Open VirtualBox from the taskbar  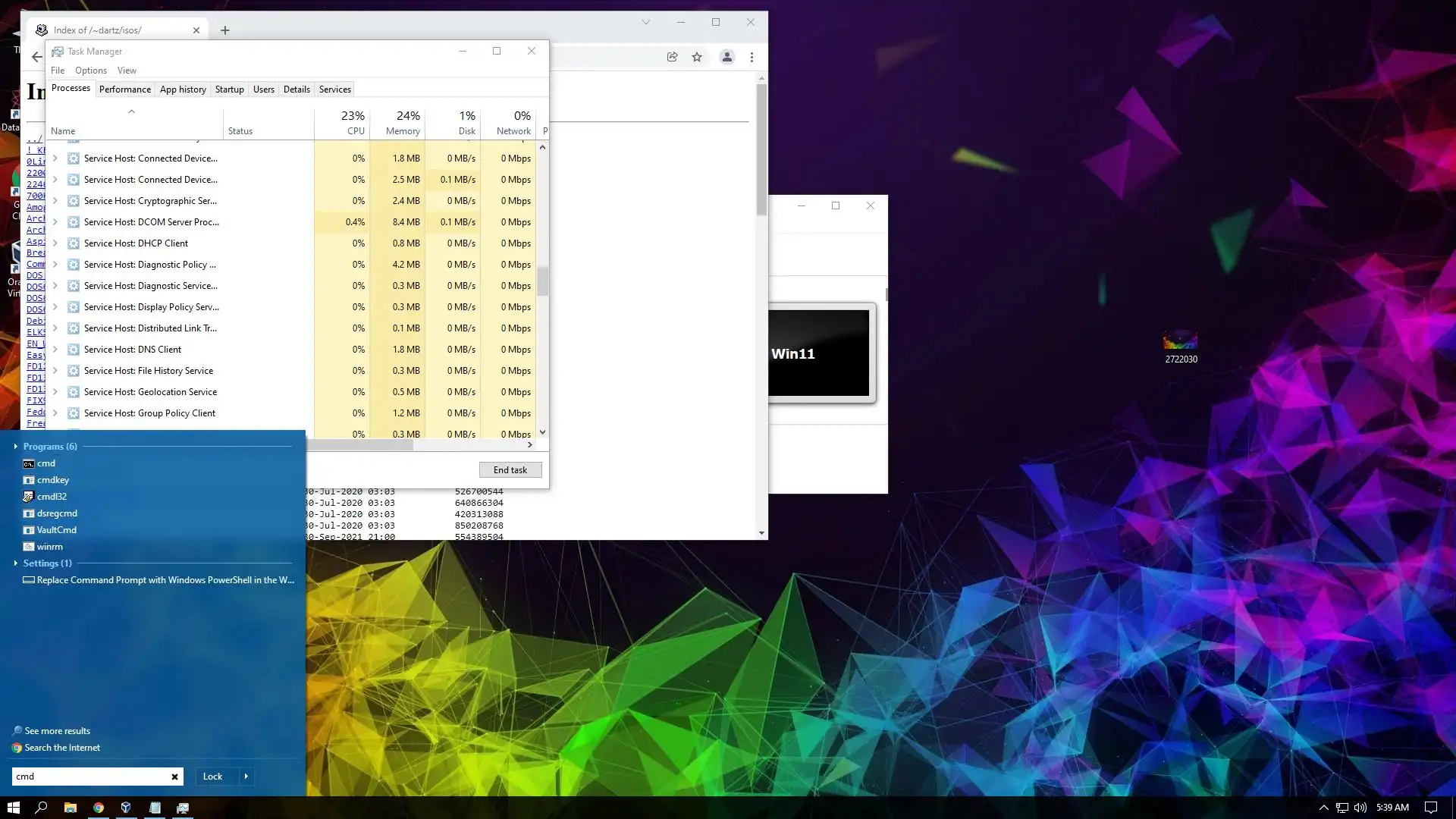(x=126, y=808)
